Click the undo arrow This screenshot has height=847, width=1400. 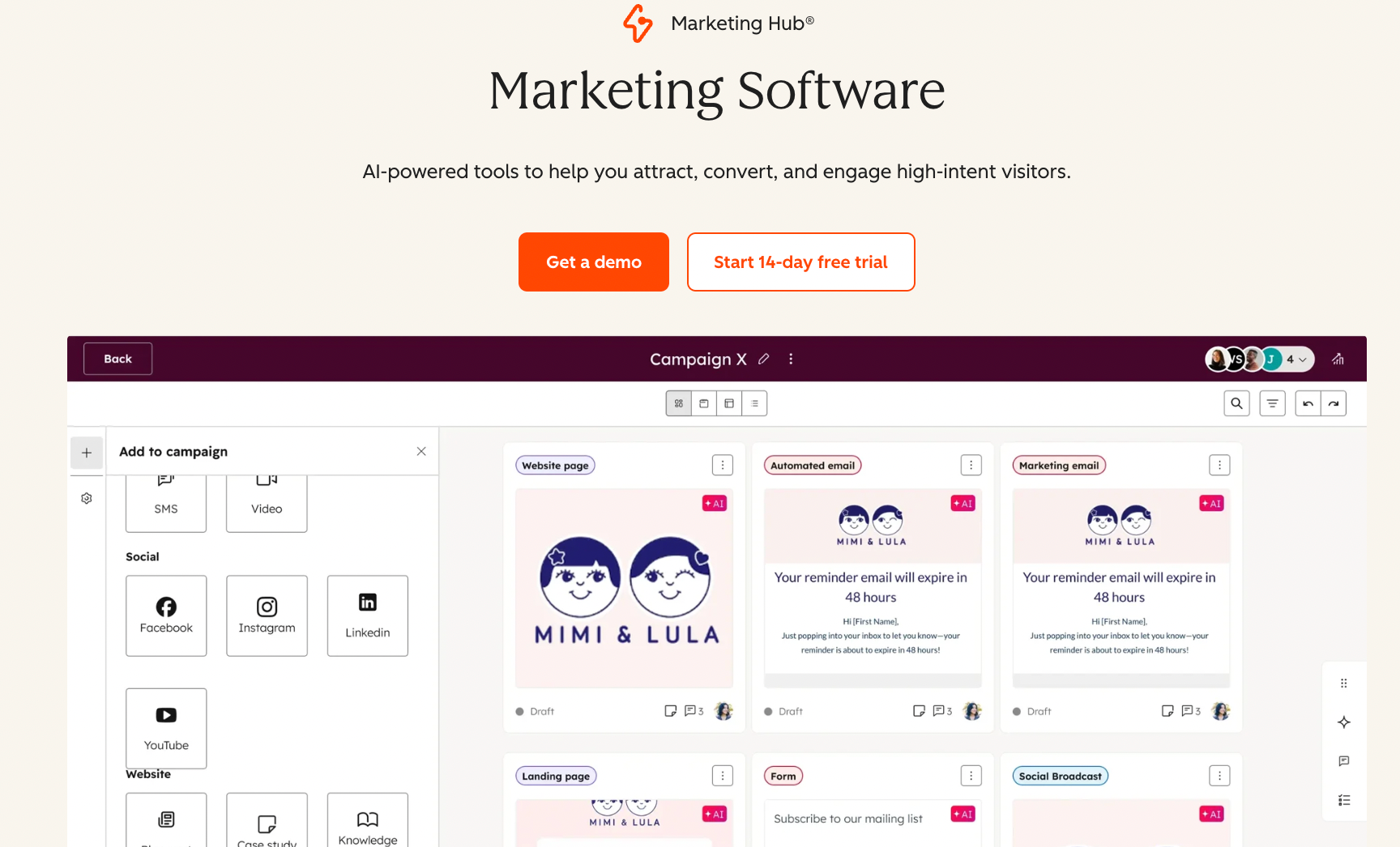[x=1308, y=403]
